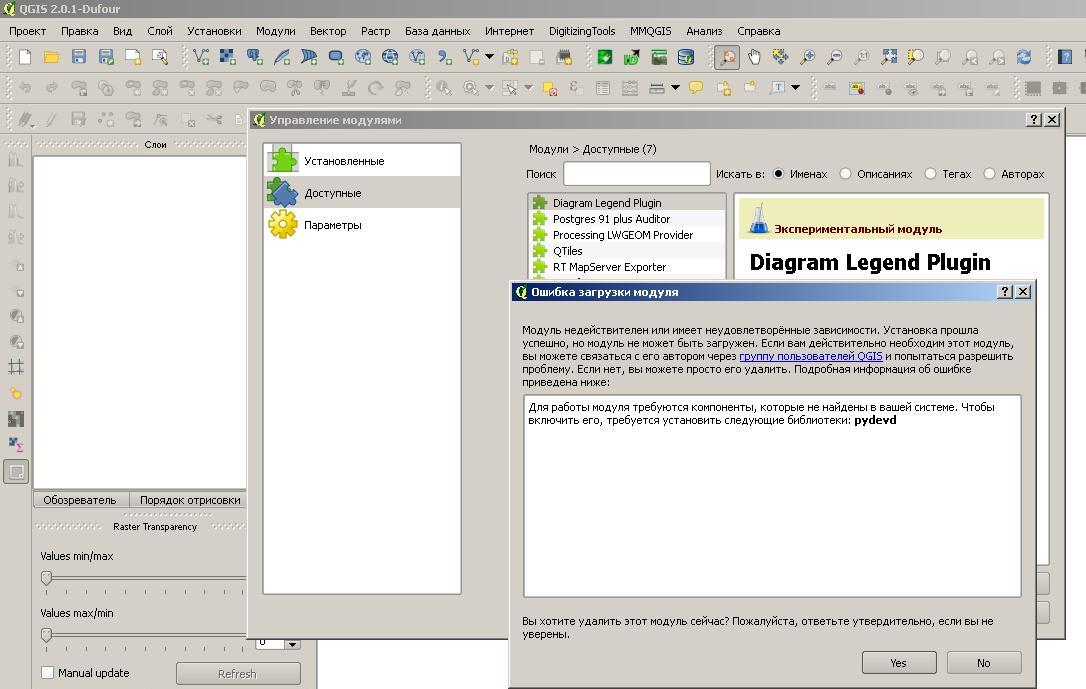Click the Open Project folder icon
This screenshot has width=1086, height=689.
click(52, 58)
